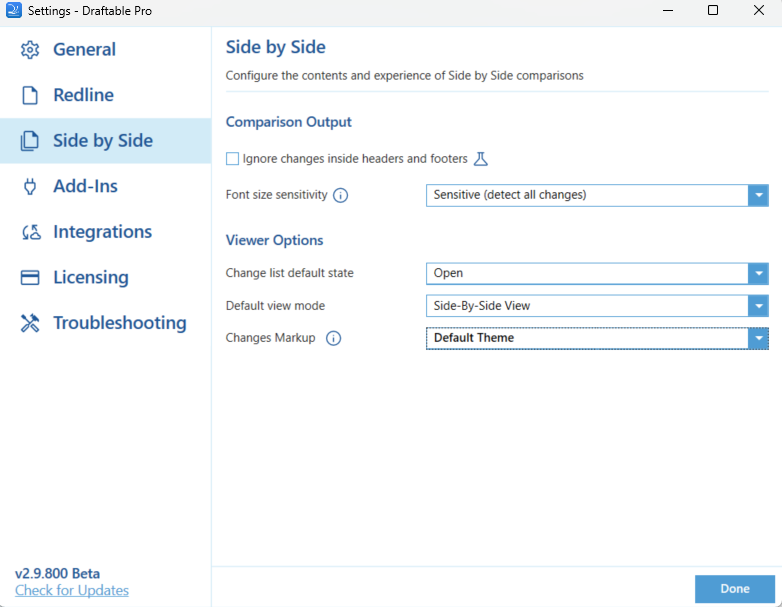This screenshot has height=607, width=782.
Task: Click the Add-Ins plug icon
Action: pyautogui.click(x=30, y=187)
